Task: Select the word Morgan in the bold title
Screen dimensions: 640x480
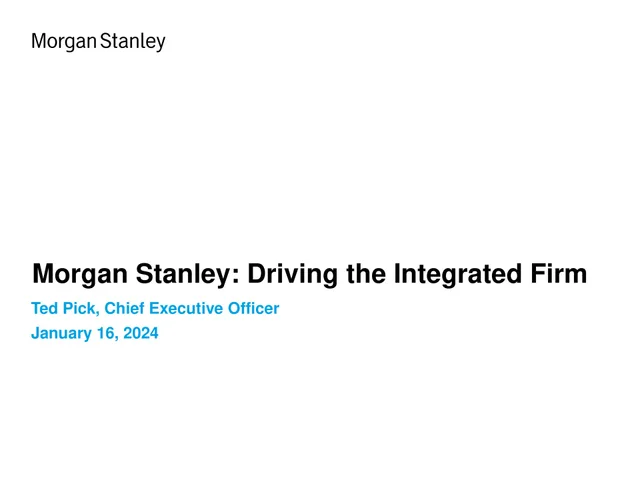Action: [x=80, y=274]
